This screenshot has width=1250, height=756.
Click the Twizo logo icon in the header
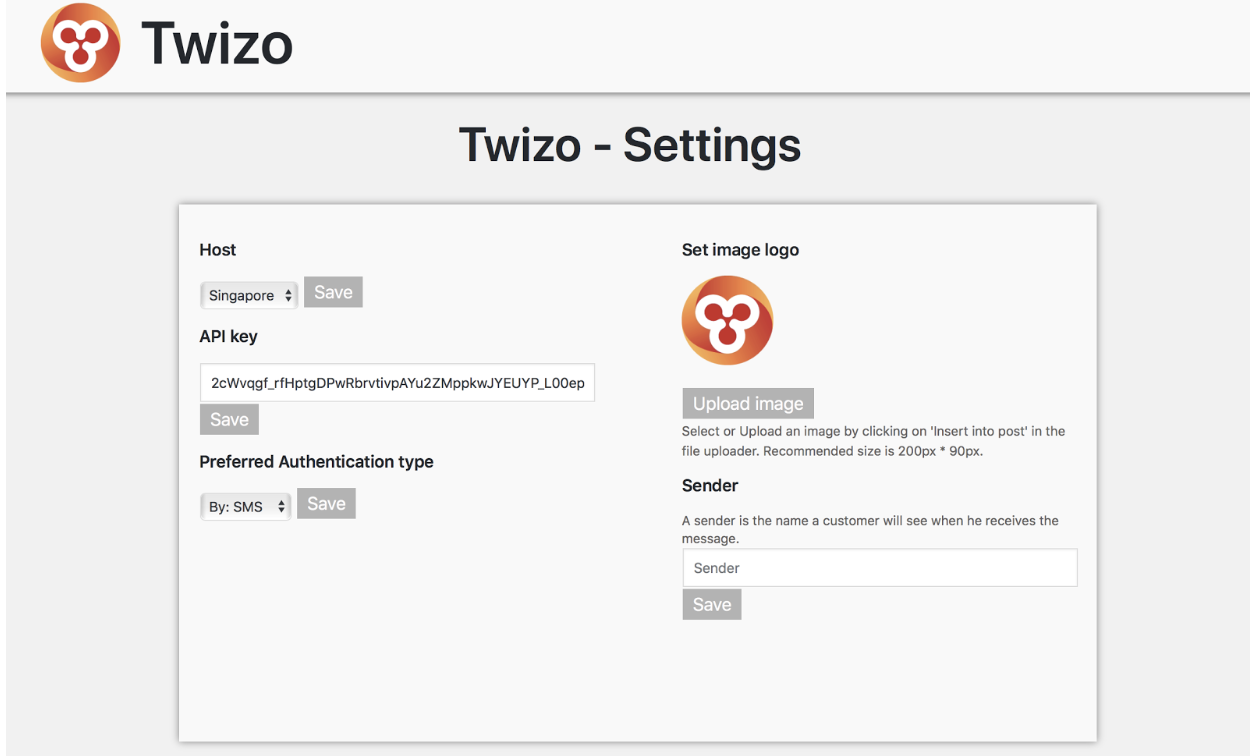(x=81, y=42)
